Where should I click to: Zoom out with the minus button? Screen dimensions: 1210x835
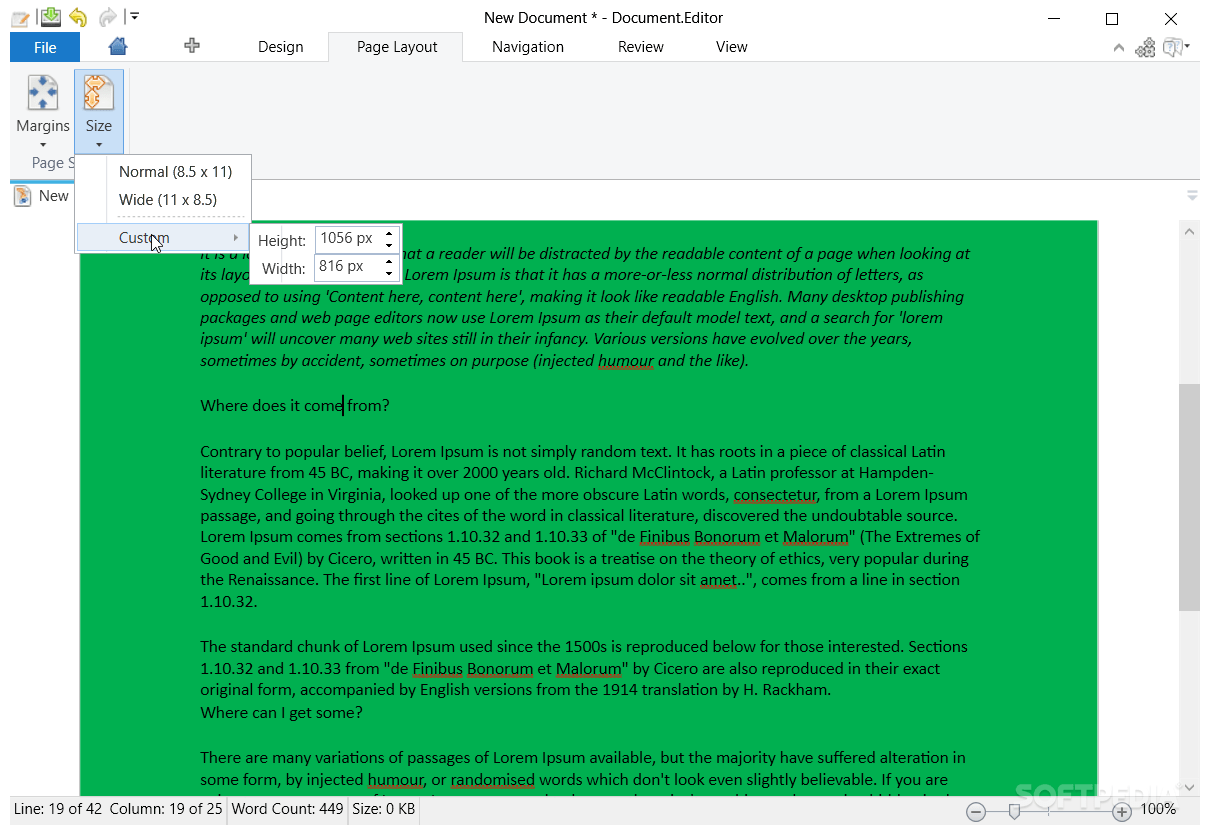tap(977, 811)
